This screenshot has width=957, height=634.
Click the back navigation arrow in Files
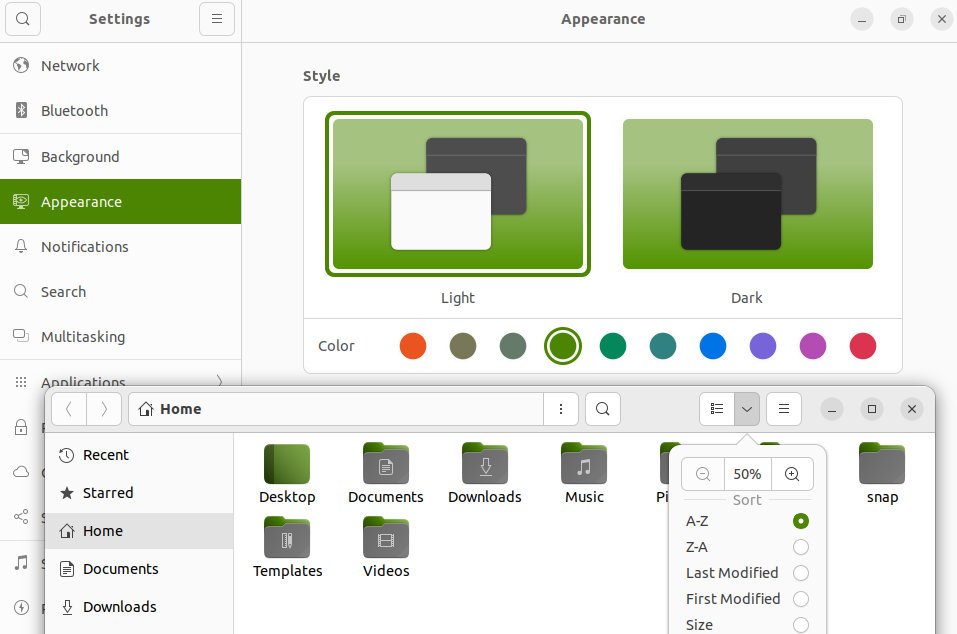68,409
